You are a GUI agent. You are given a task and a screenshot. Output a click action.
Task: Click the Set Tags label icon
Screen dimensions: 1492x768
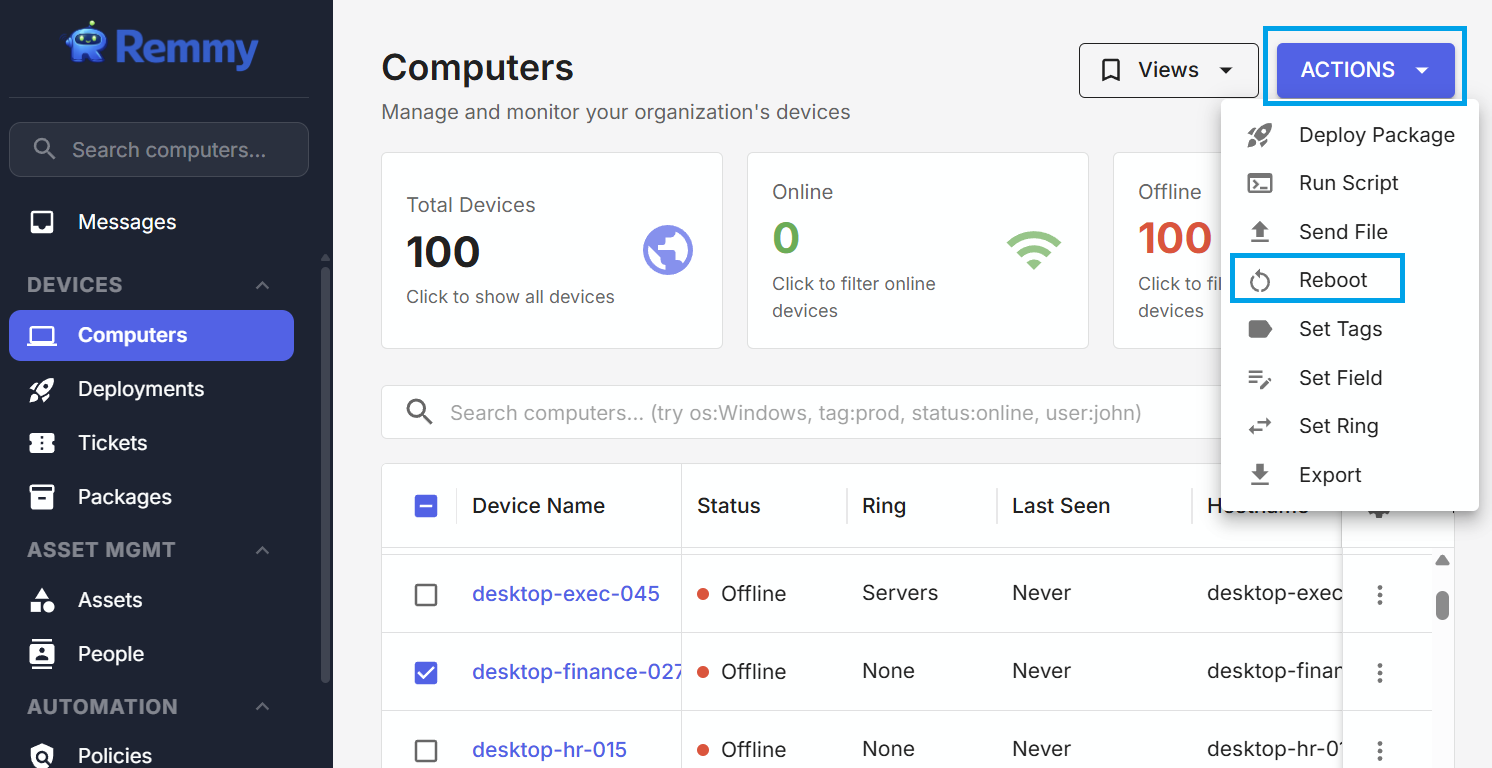pos(1260,329)
